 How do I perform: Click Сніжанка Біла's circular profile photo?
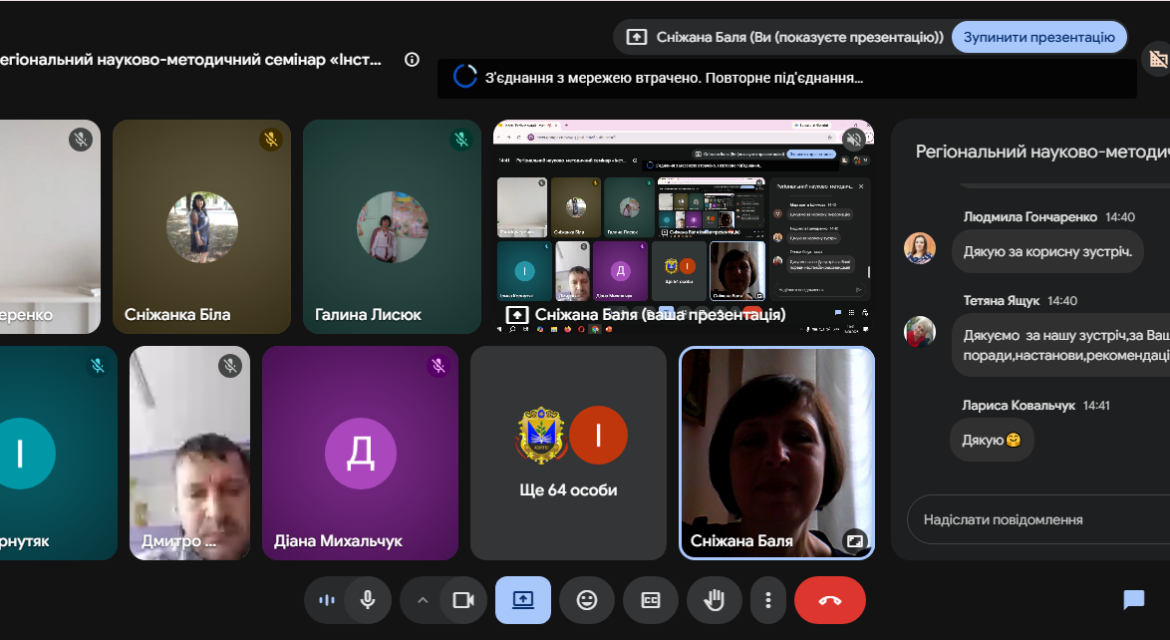(x=202, y=227)
